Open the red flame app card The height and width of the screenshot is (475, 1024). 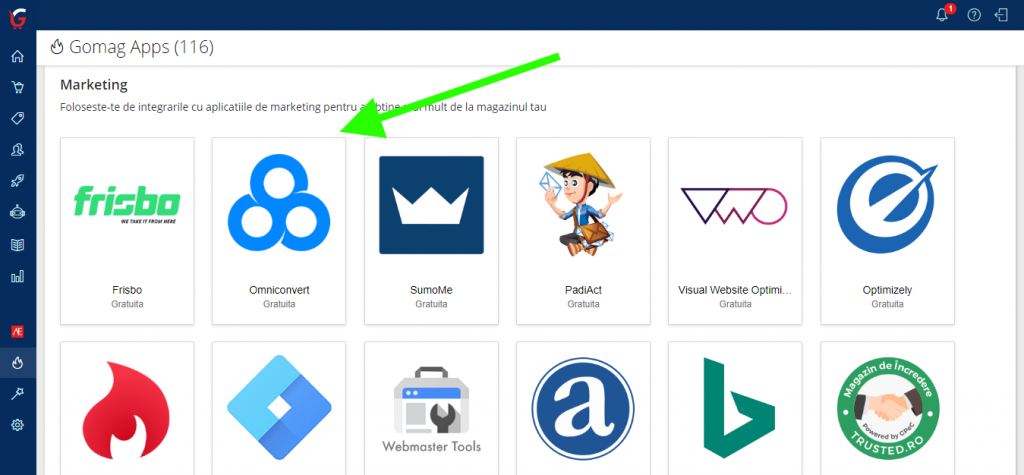point(127,408)
